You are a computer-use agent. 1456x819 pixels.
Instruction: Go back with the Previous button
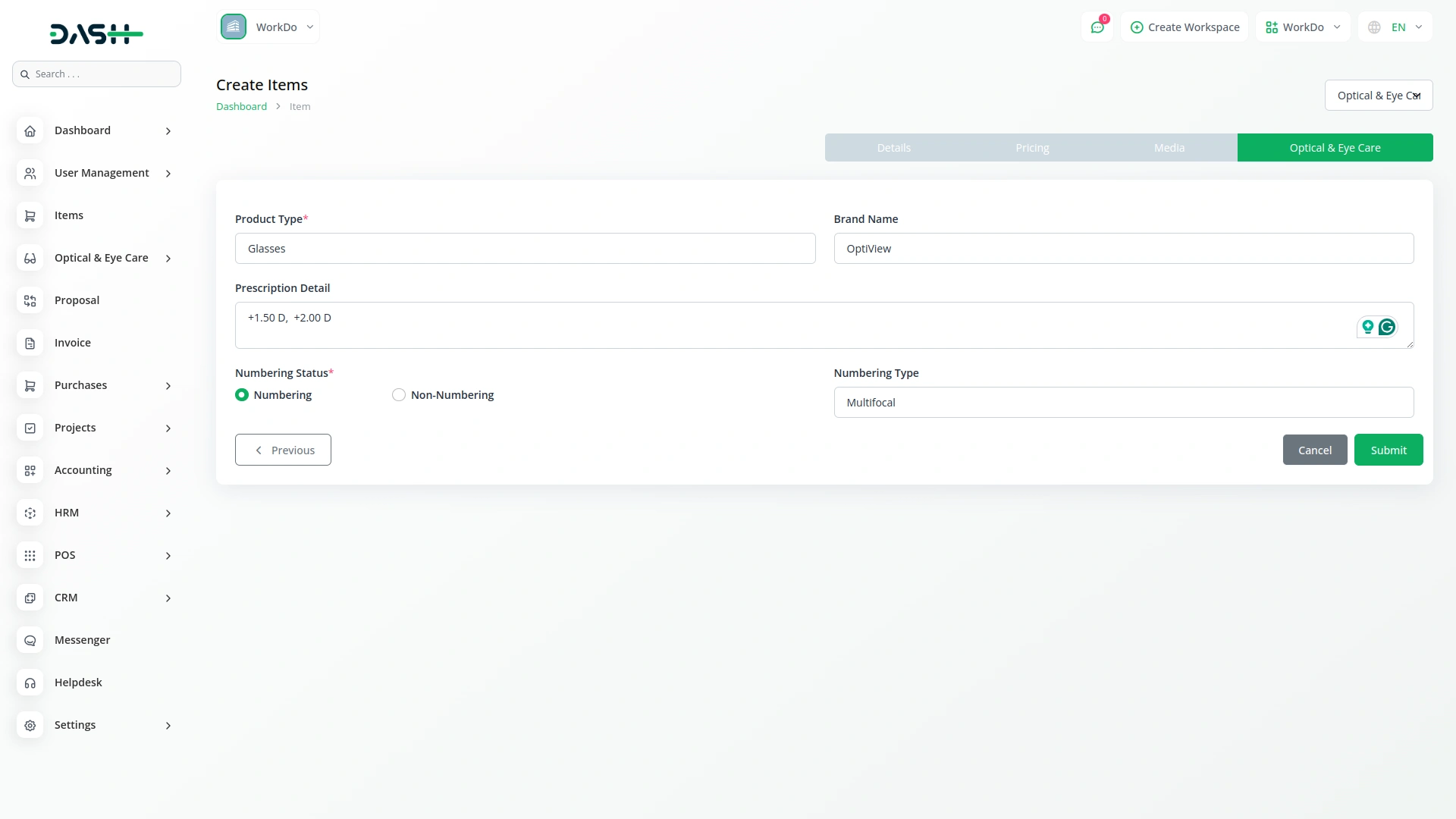[x=283, y=450]
